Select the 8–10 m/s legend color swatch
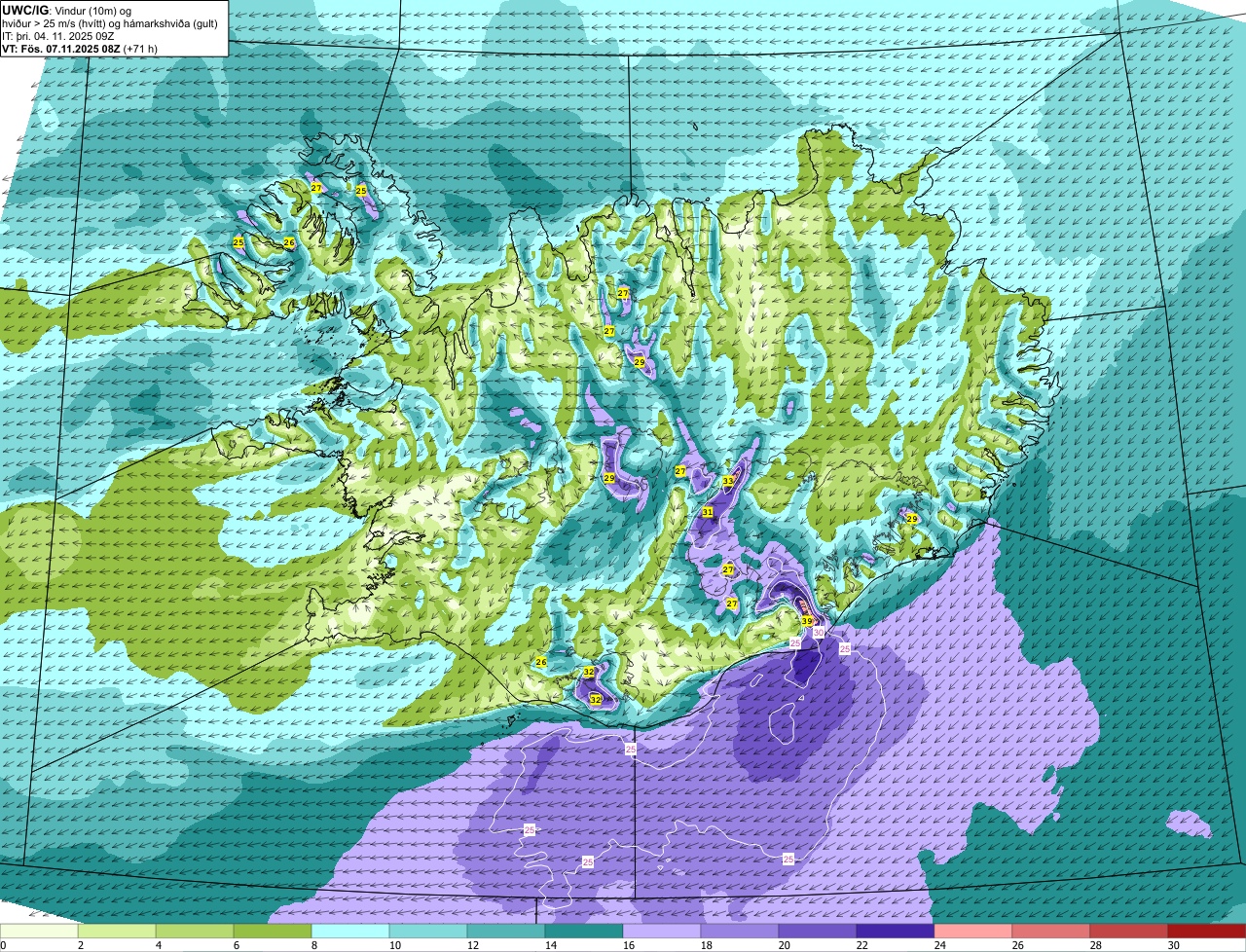Viewport: 1246px width, 952px height. (x=350, y=932)
